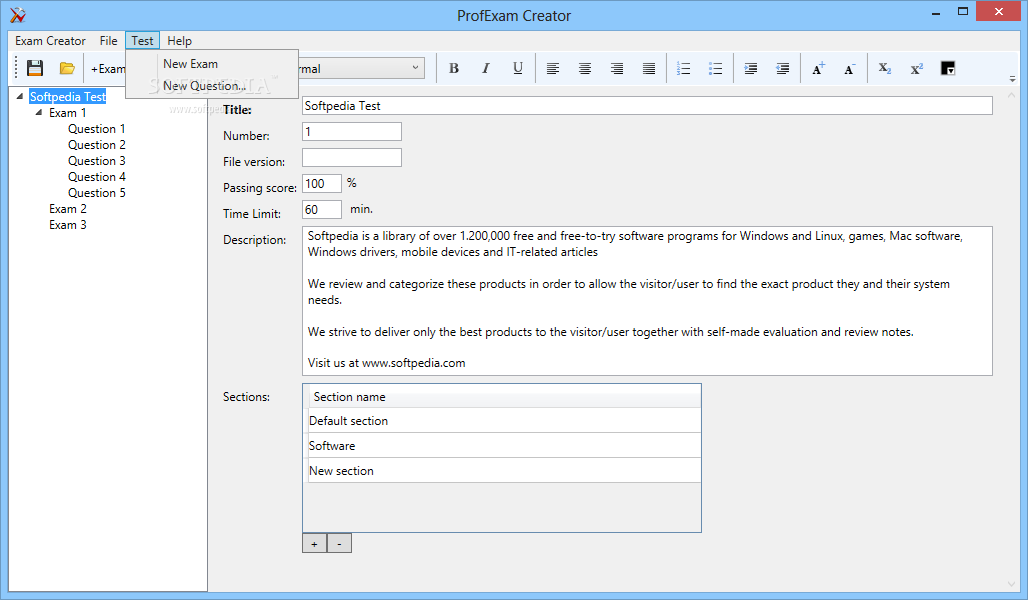Click the Save floppy disk icon
Viewport: 1028px width, 600px height.
point(35,68)
